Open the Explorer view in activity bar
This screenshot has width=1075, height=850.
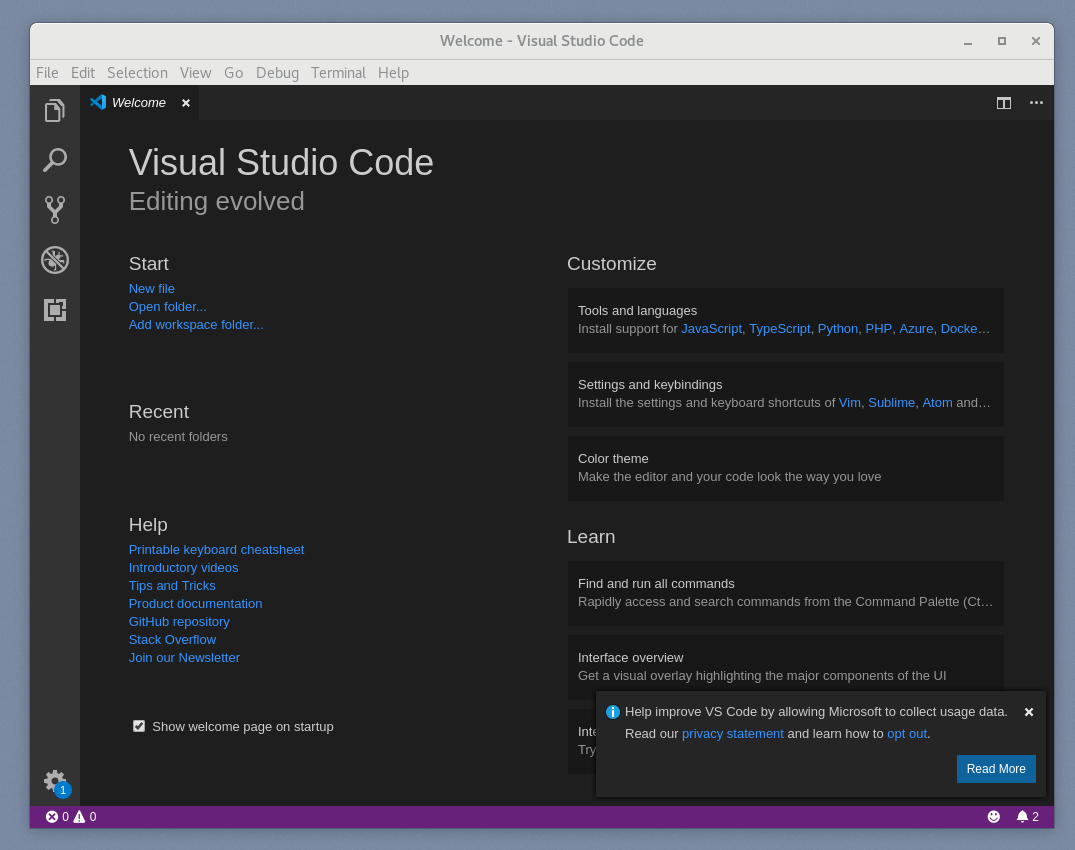pyautogui.click(x=55, y=110)
